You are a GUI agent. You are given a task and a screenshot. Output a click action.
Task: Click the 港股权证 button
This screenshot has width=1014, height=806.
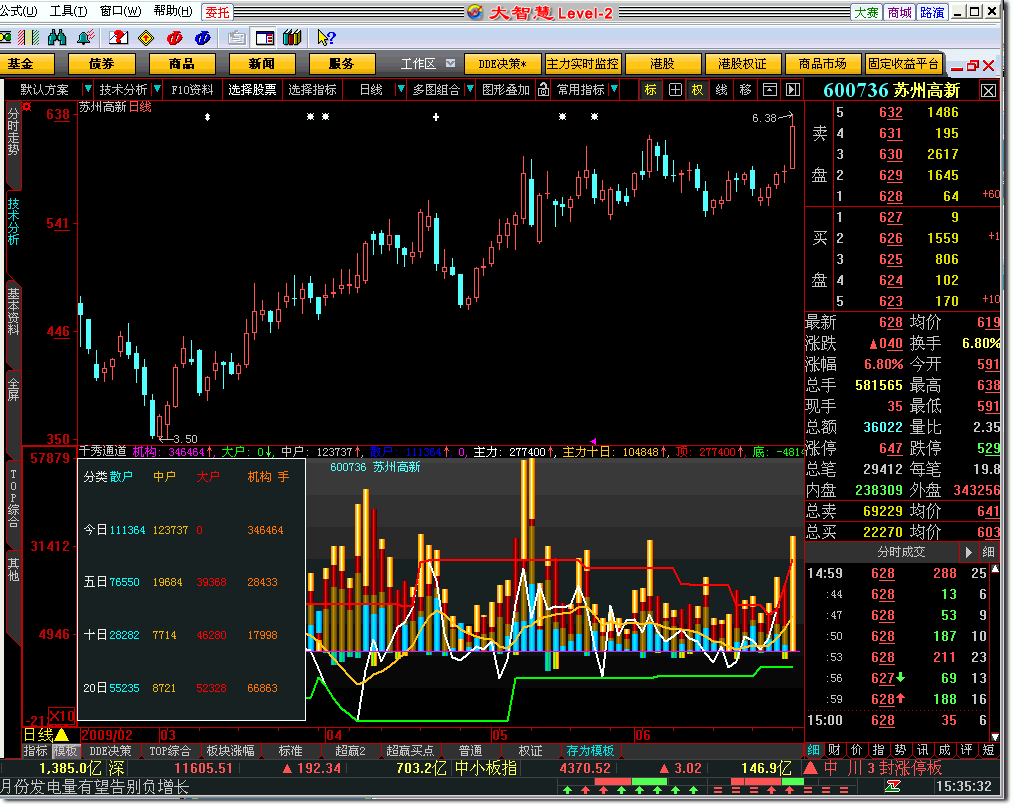742,64
